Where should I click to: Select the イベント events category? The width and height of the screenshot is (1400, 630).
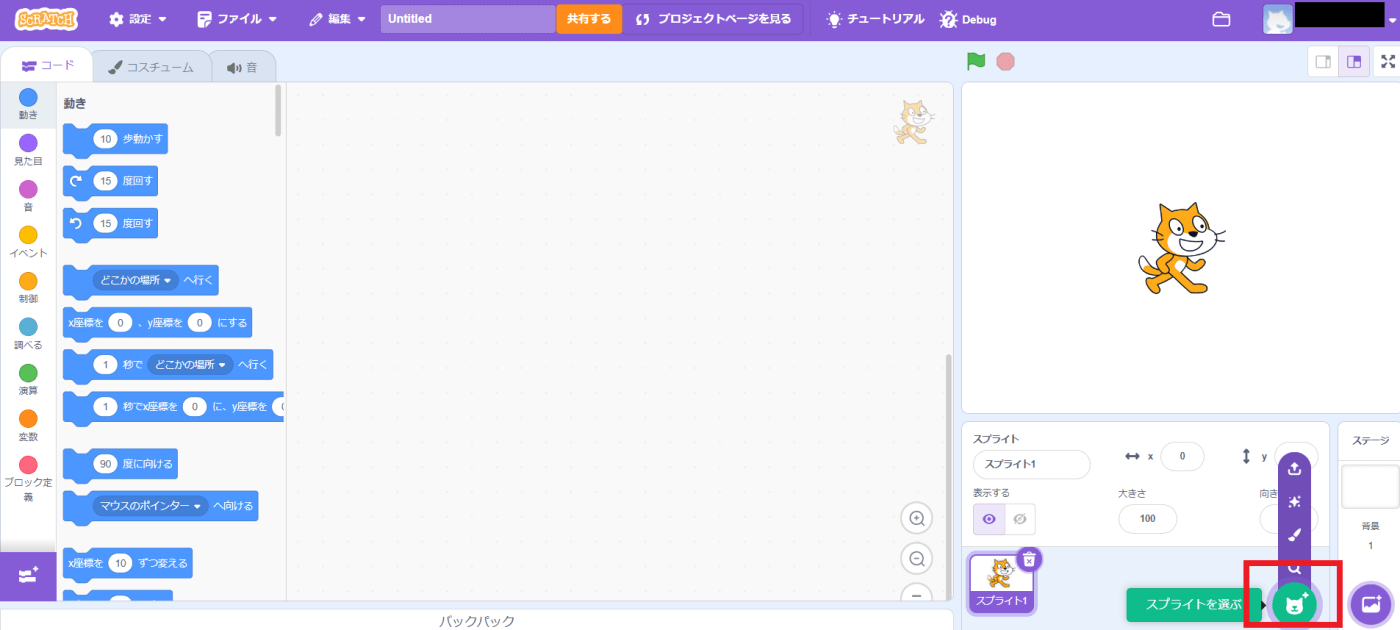pyautogui.click(x=28, y=242)
